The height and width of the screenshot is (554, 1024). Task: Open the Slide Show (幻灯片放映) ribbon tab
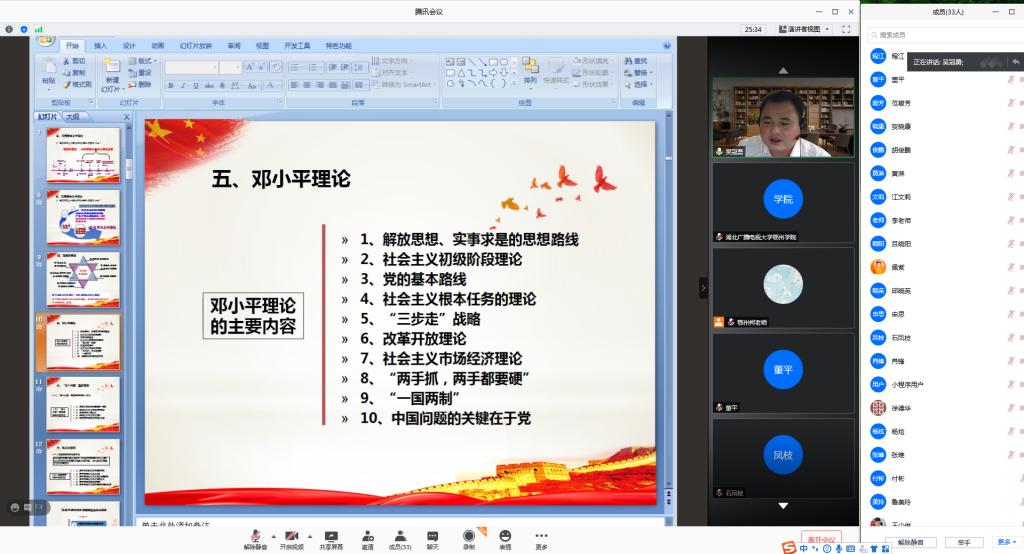coord(195,45)
